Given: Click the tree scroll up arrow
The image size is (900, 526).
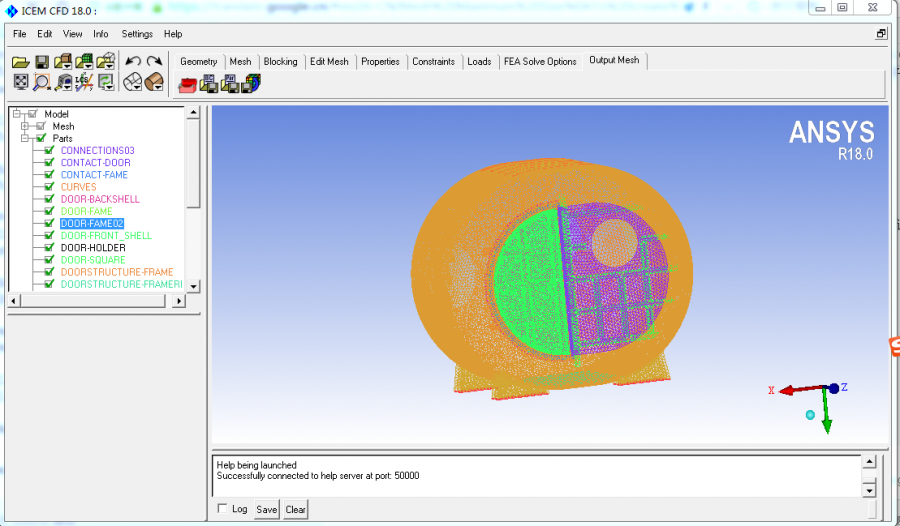Looking at the screenshot, I should [x=193, y=113].
